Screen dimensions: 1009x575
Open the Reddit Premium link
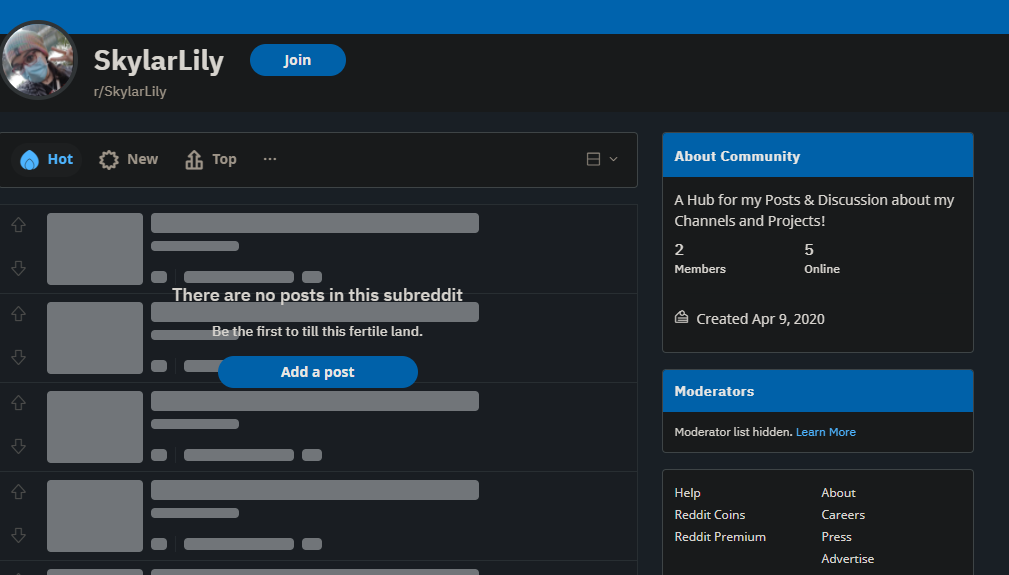[720, 536]
